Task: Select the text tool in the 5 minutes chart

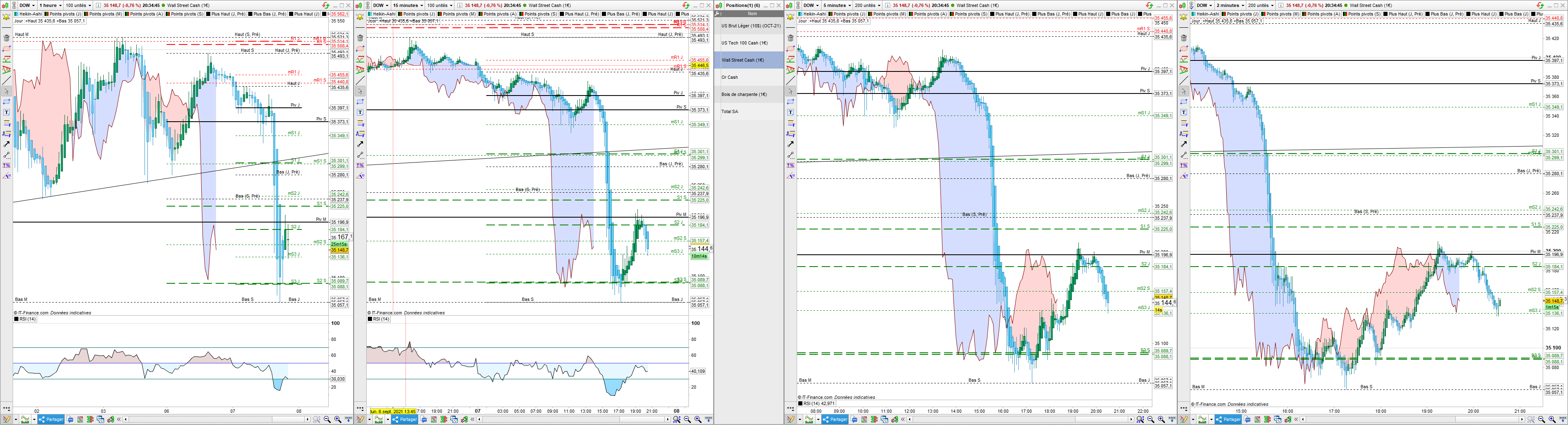Action: tap(790, 112)
